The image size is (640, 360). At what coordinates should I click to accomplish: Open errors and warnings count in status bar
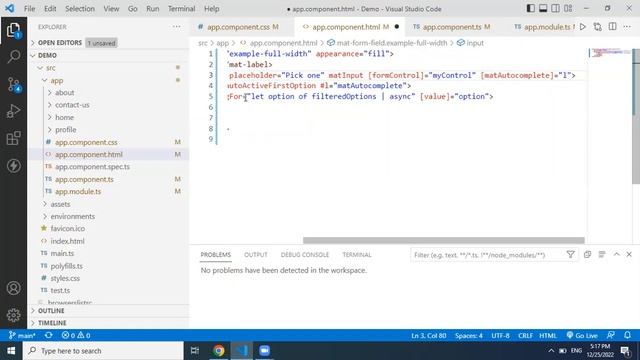click(76, 336)
